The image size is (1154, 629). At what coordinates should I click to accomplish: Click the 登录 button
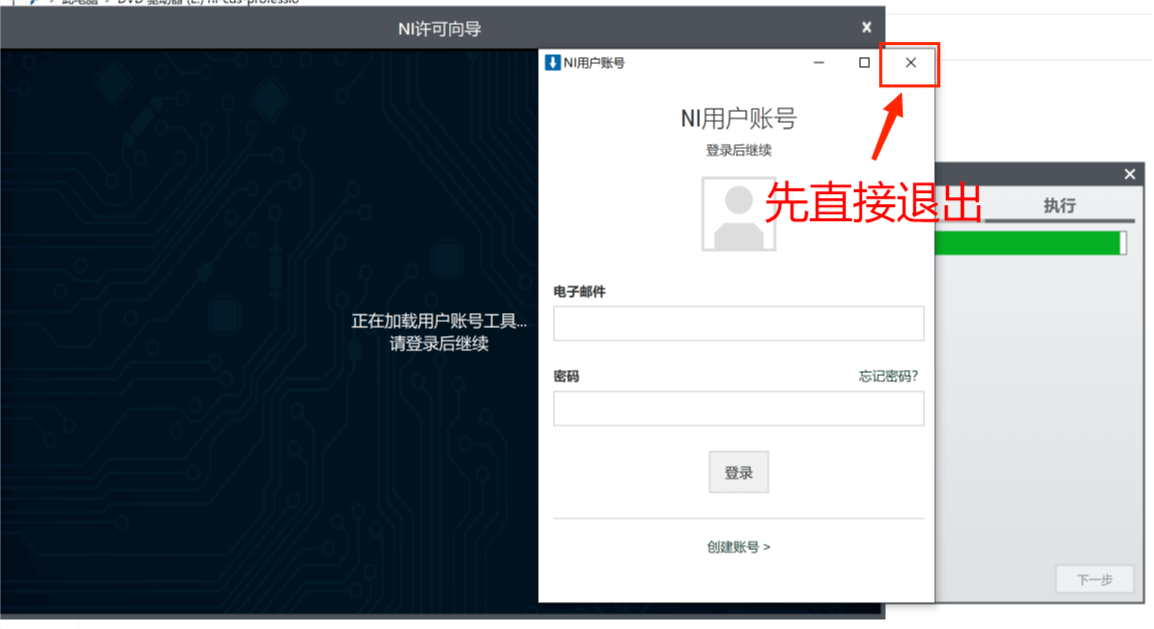point(738,472)
